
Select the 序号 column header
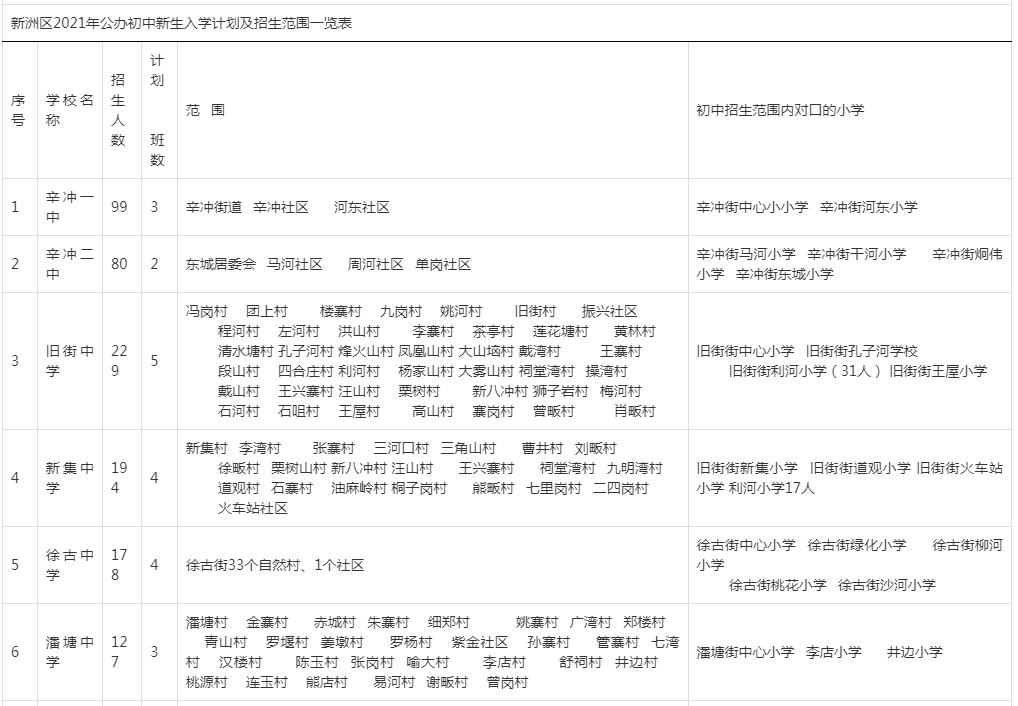click(x=18, y=110)
